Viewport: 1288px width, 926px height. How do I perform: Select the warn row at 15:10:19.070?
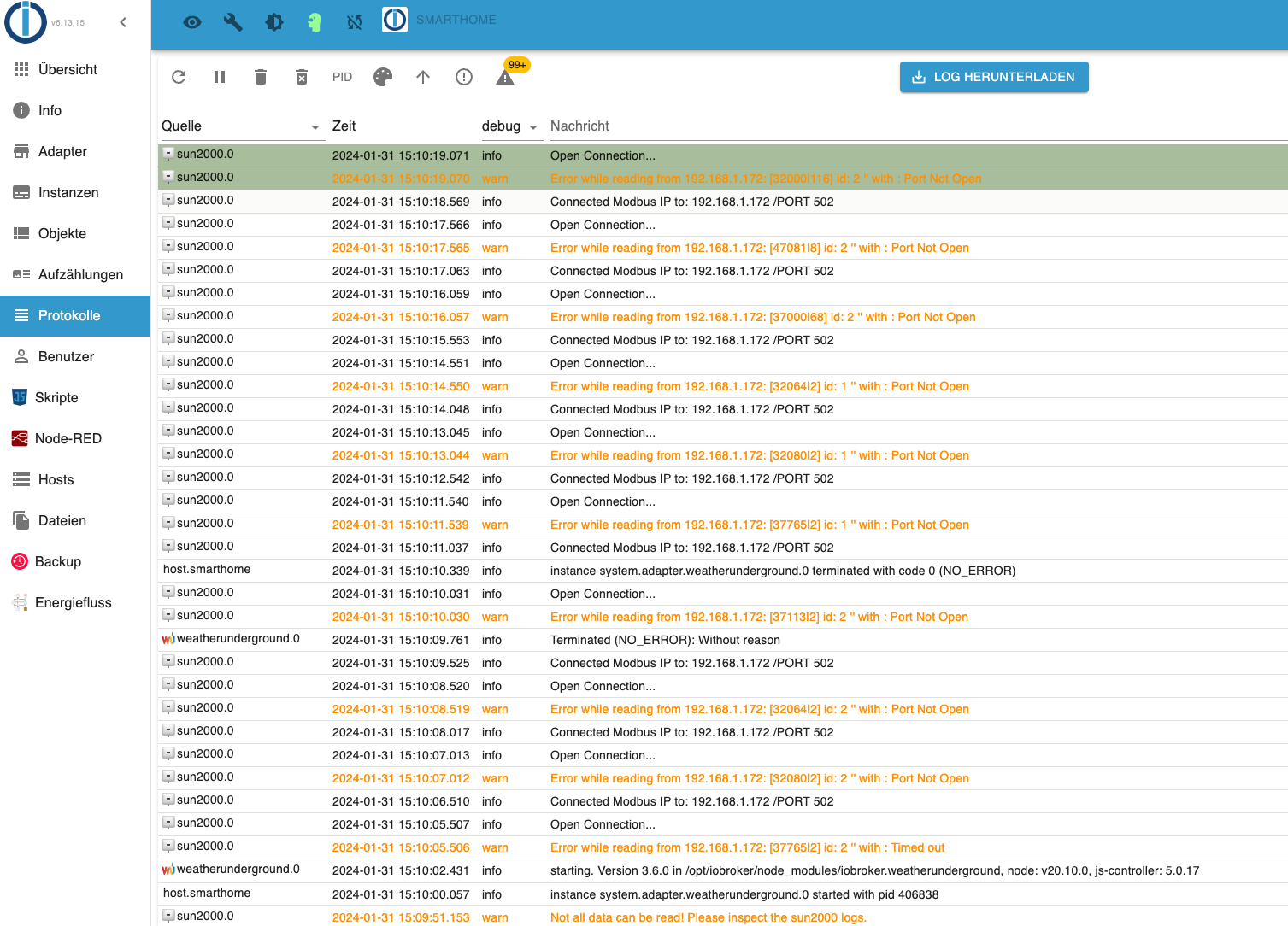(723, 179)
